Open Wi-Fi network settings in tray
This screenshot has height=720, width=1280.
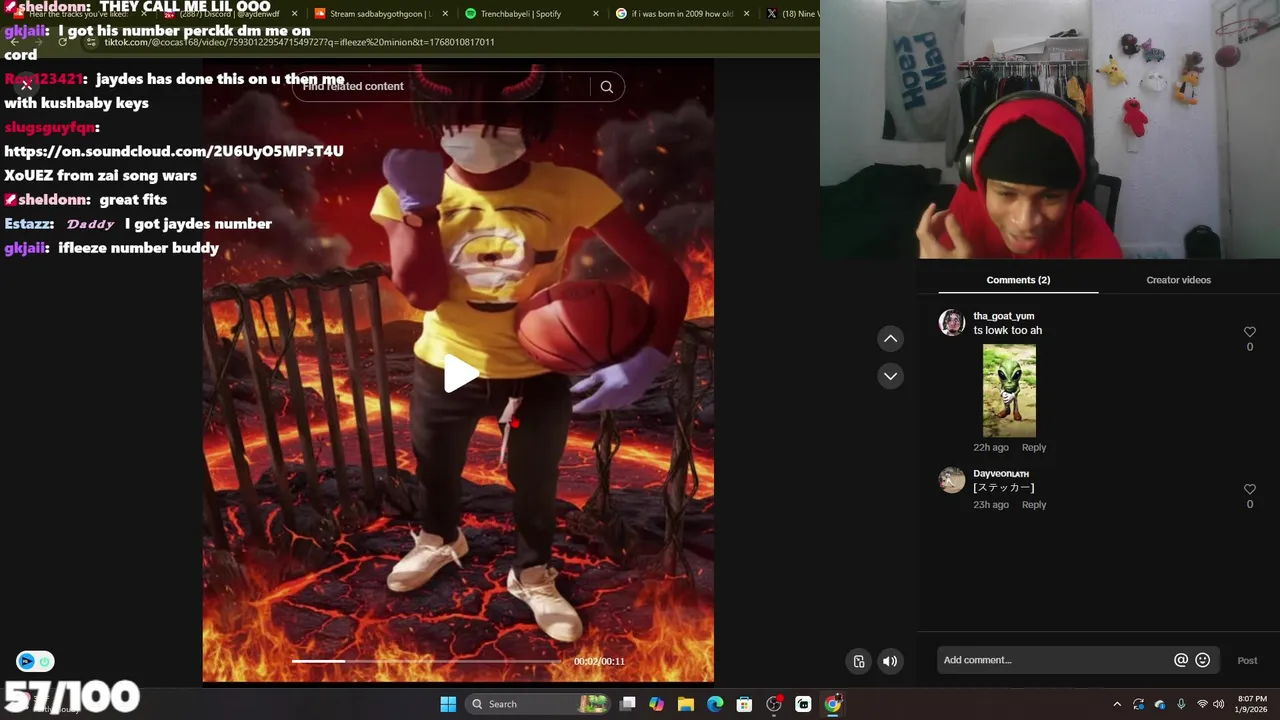[1202, 704]
